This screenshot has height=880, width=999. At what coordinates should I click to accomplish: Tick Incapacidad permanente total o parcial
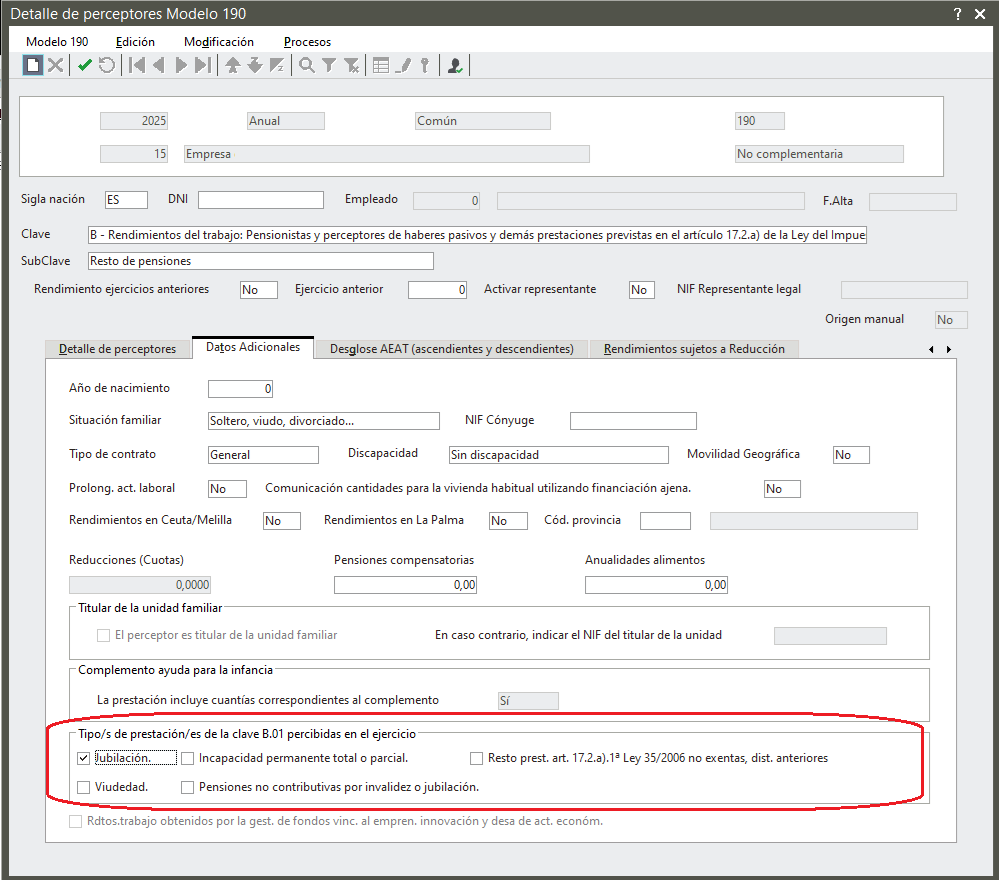pyautogui.click(x=188, y=758)
